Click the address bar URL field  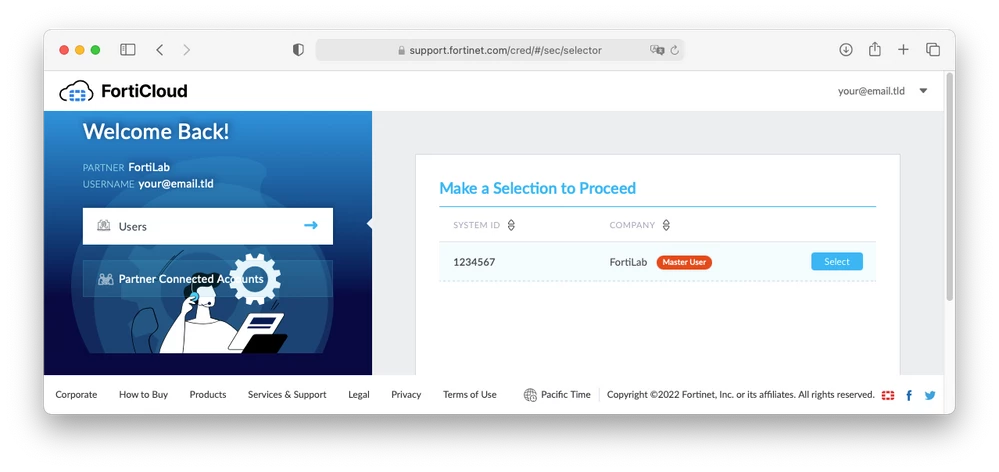click(x=500, y=50)
